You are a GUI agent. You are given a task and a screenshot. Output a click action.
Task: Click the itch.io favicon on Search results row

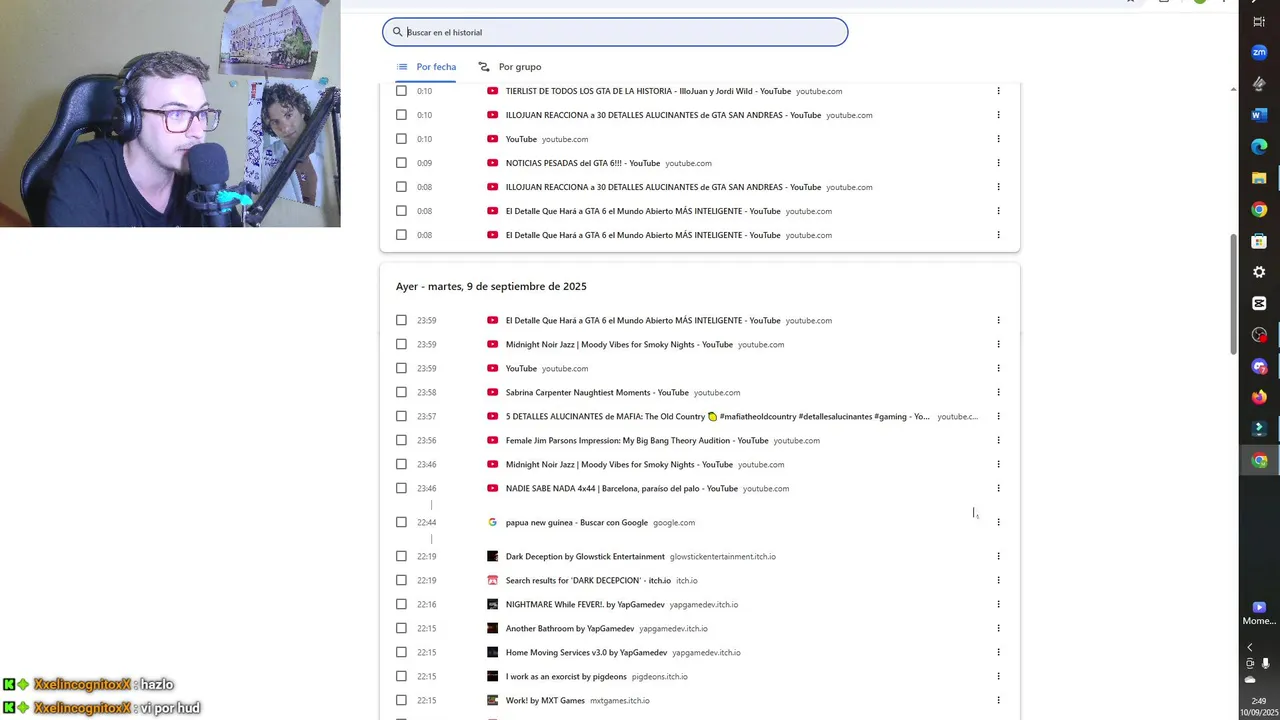[492, 580]
